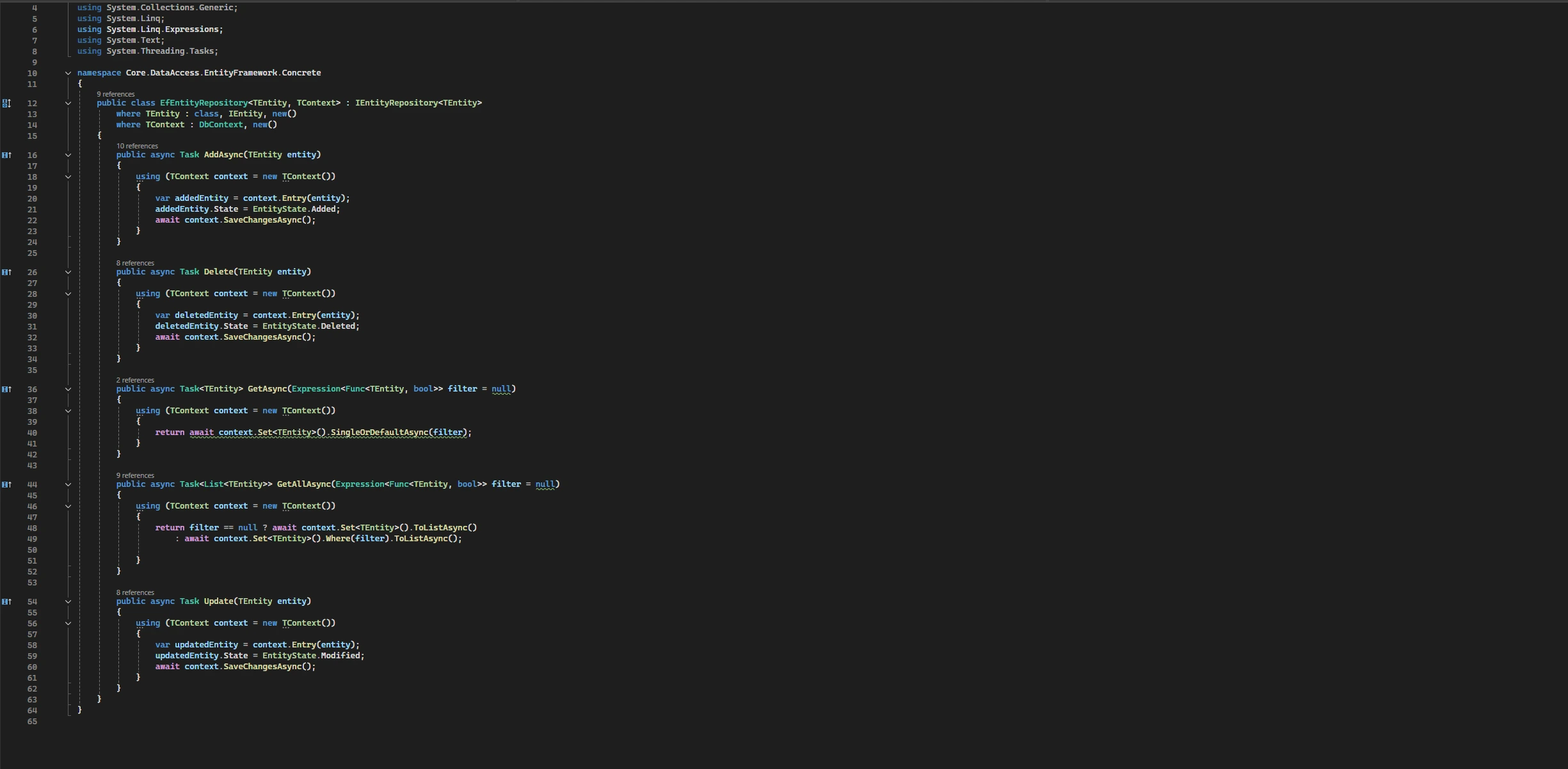Click the implements-interface icon next to Update method

pos(6,601)
